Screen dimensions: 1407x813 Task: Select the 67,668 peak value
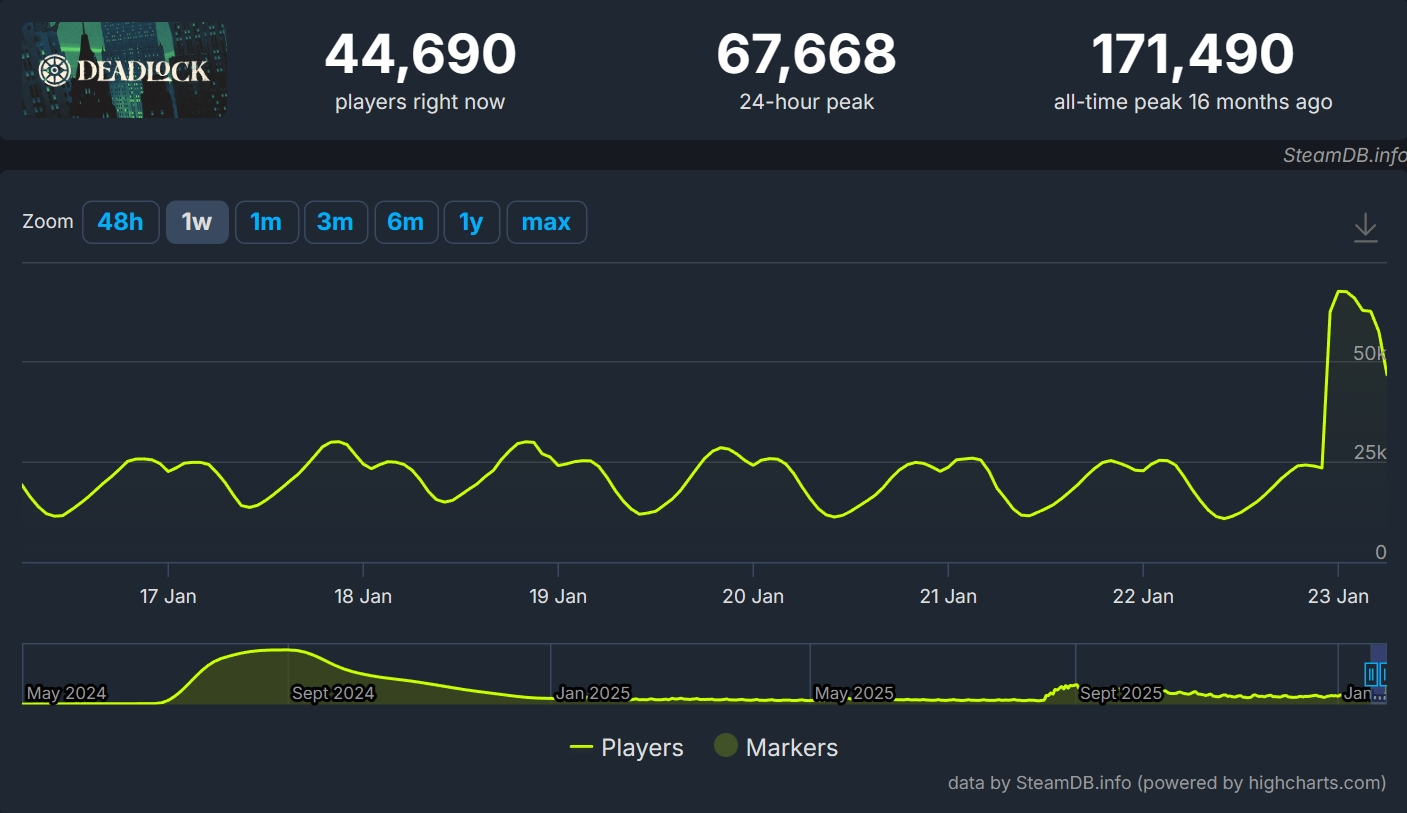tap(806, 54)
